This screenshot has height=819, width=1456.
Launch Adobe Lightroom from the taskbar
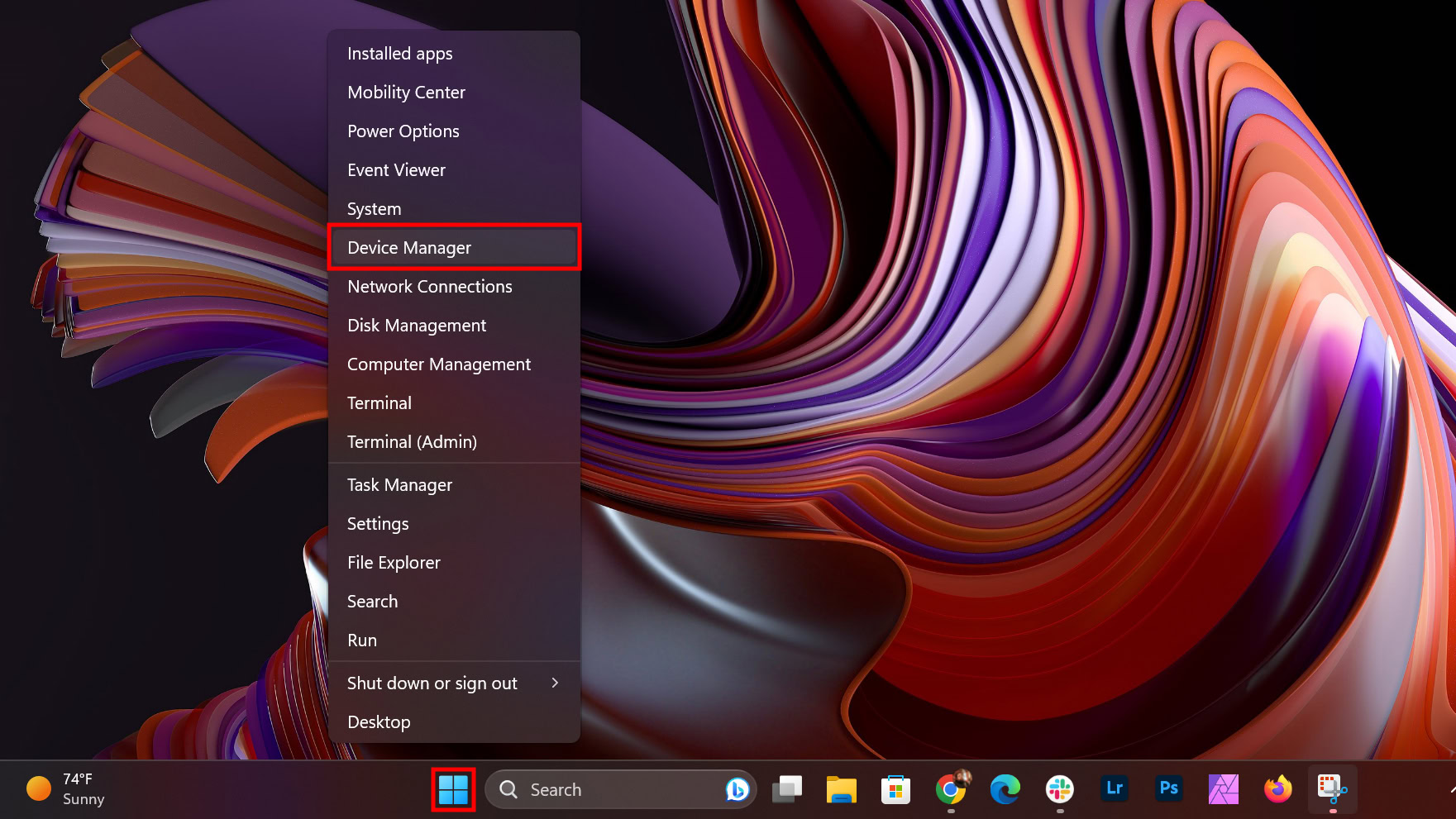tap(1114, 789)
